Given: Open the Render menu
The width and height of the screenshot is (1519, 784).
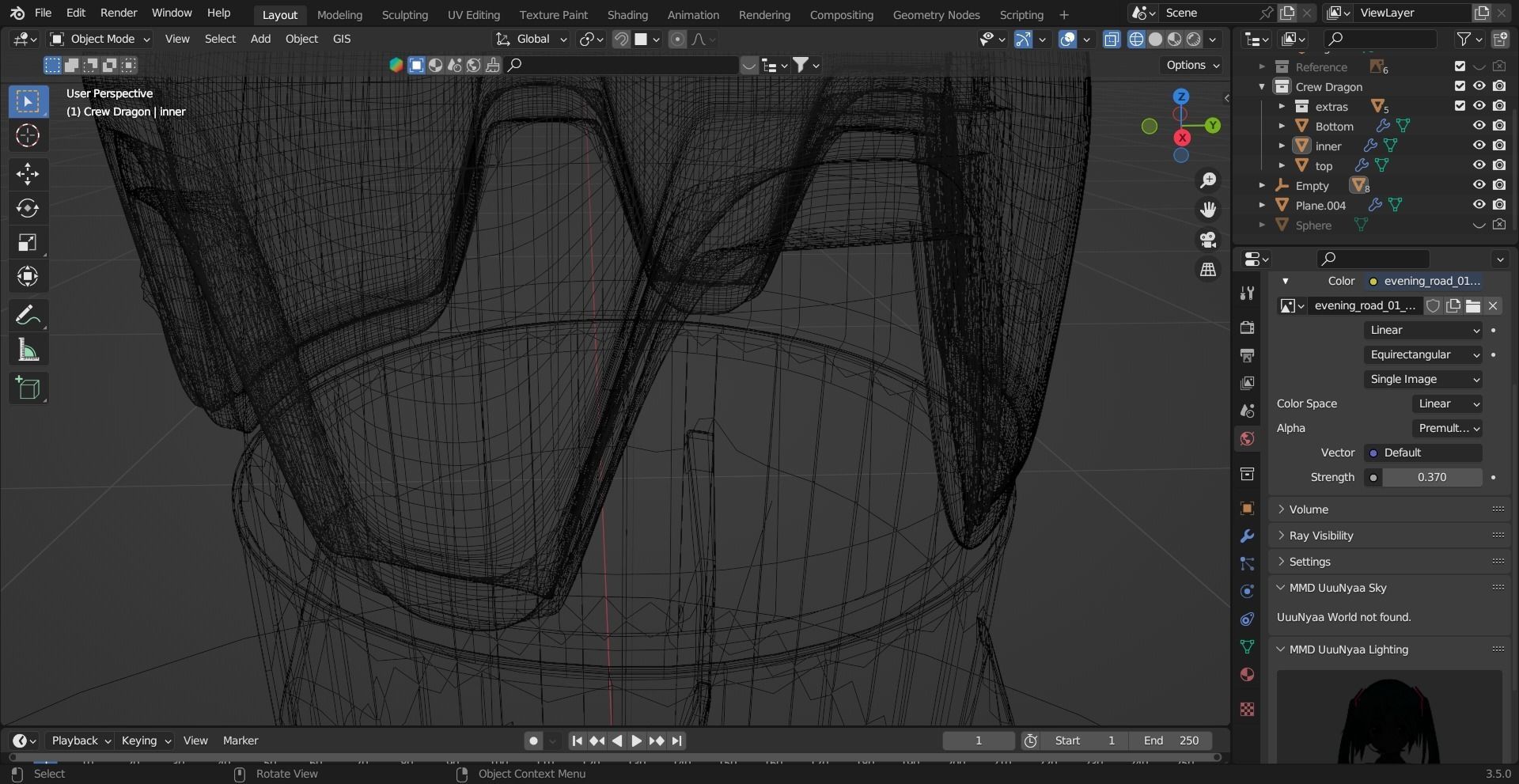Looking at the screenshot, I should coord(119,13).
